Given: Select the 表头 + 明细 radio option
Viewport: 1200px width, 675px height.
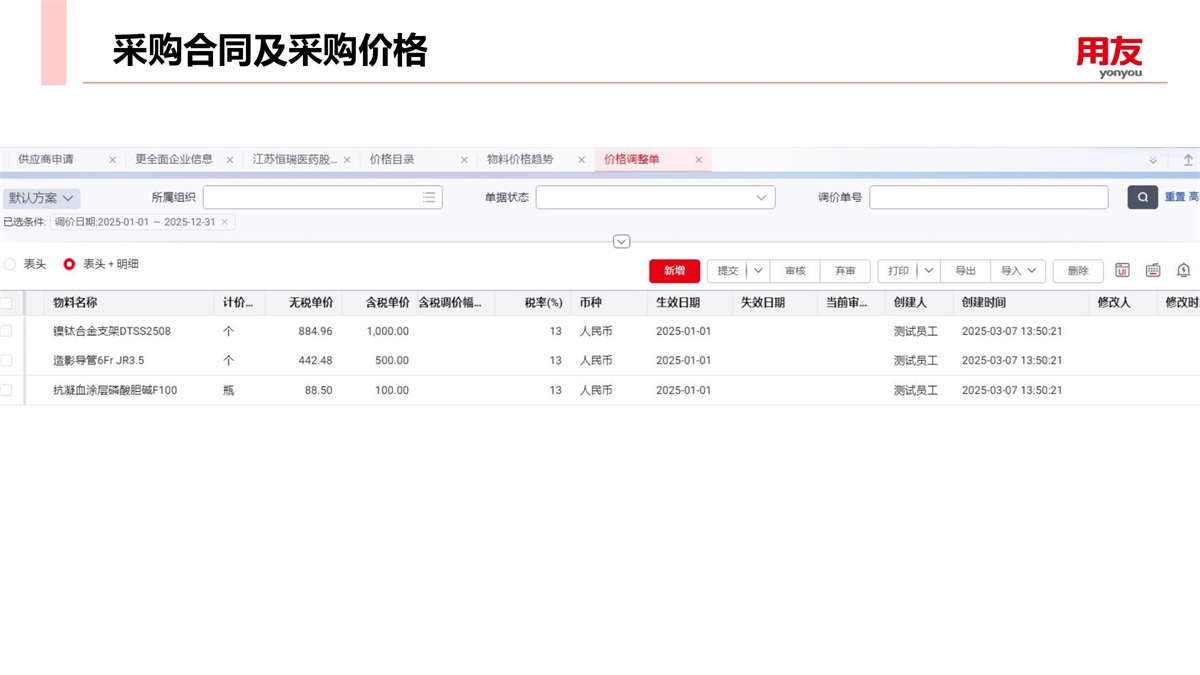Looking at the screenshot, I should tap(70, 264).
